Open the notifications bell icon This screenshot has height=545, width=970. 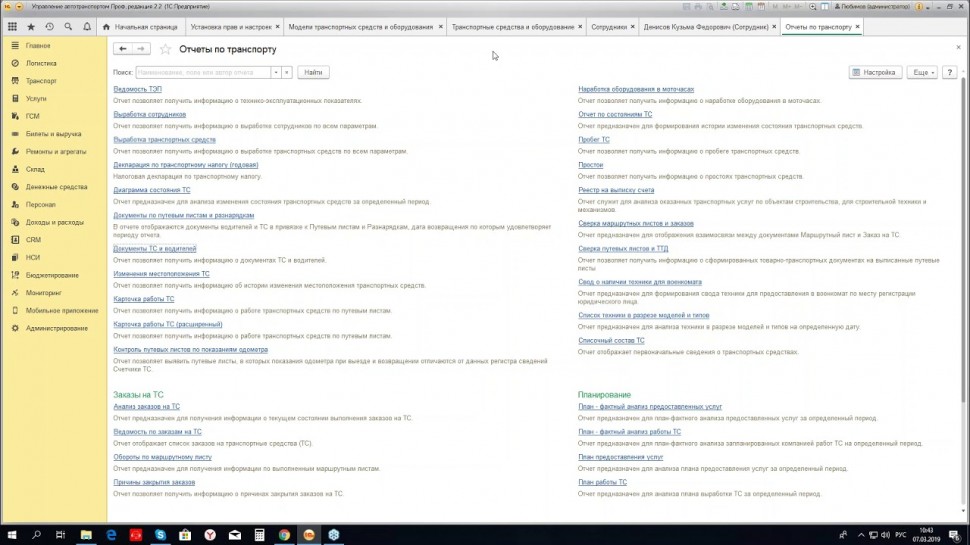86,27
